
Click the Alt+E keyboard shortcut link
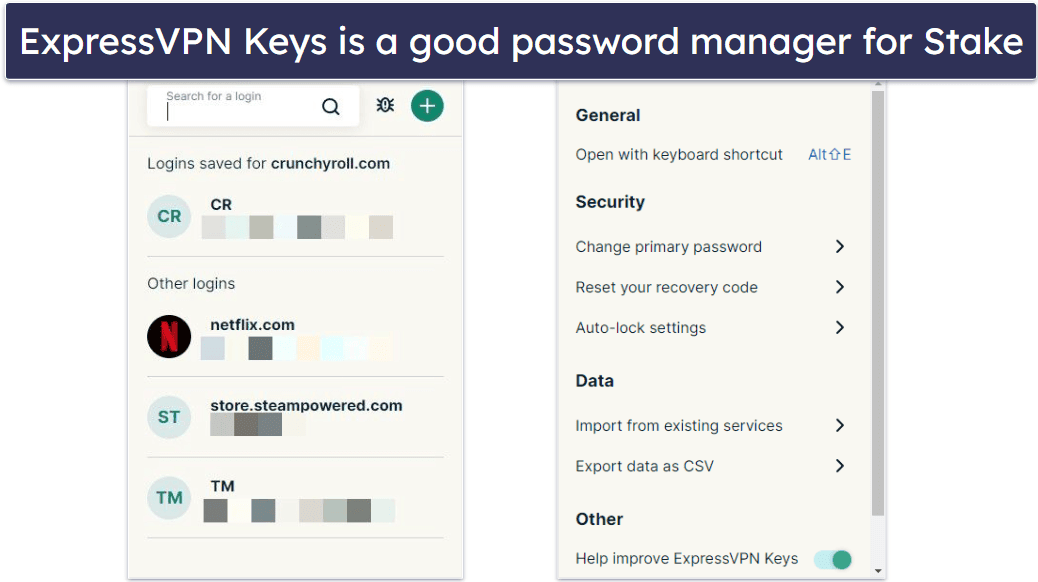(x=829, y=155)
